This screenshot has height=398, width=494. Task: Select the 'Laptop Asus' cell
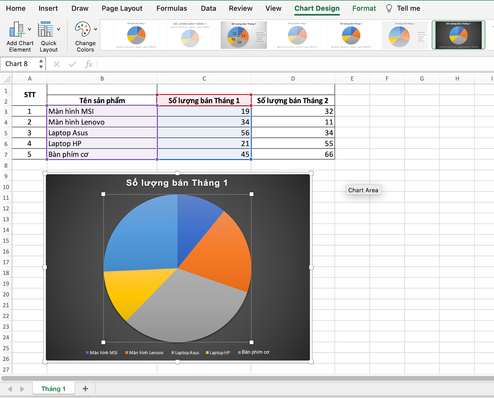tap(102, 133)
